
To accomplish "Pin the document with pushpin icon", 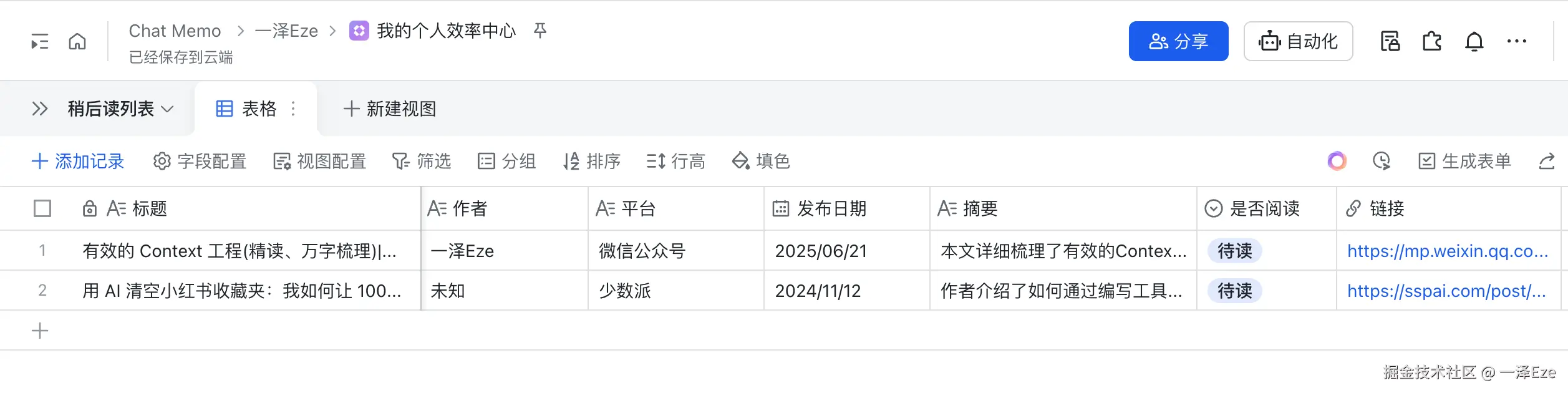I will tap(540, 31).
